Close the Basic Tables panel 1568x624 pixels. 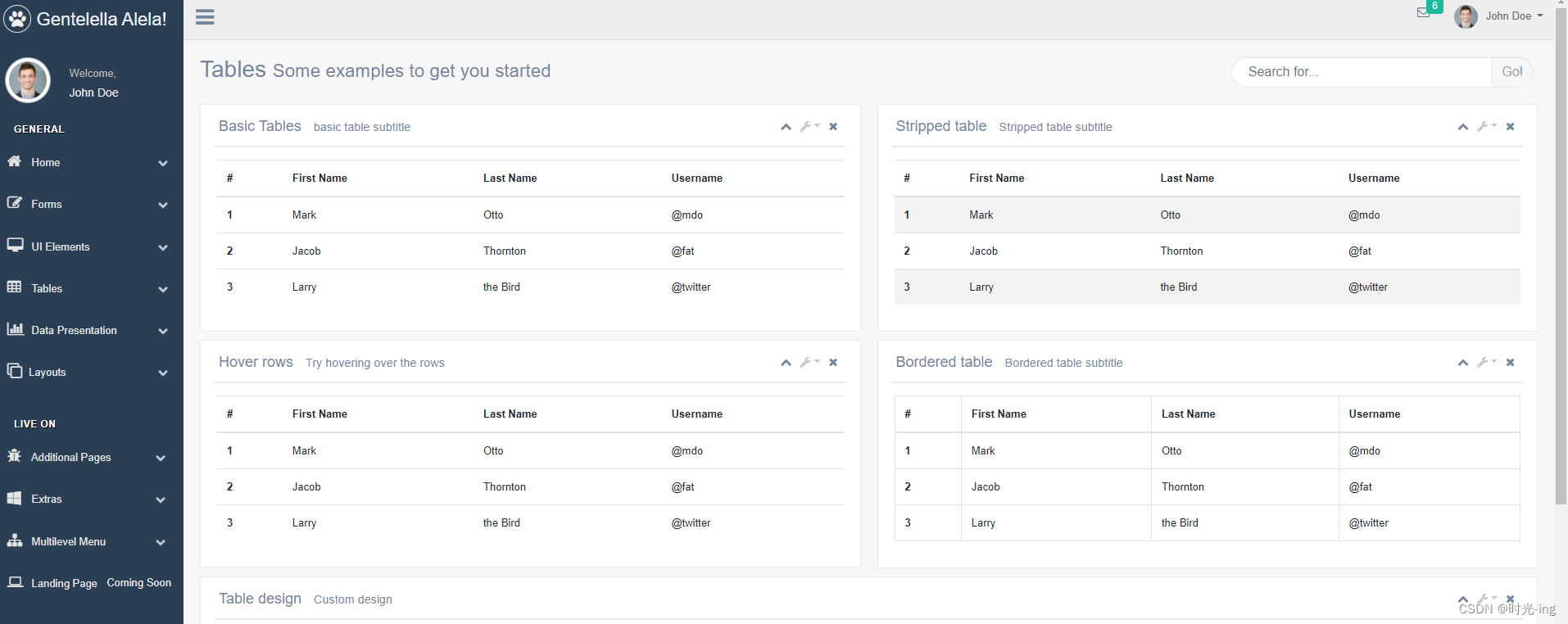[x=833, y=126]
